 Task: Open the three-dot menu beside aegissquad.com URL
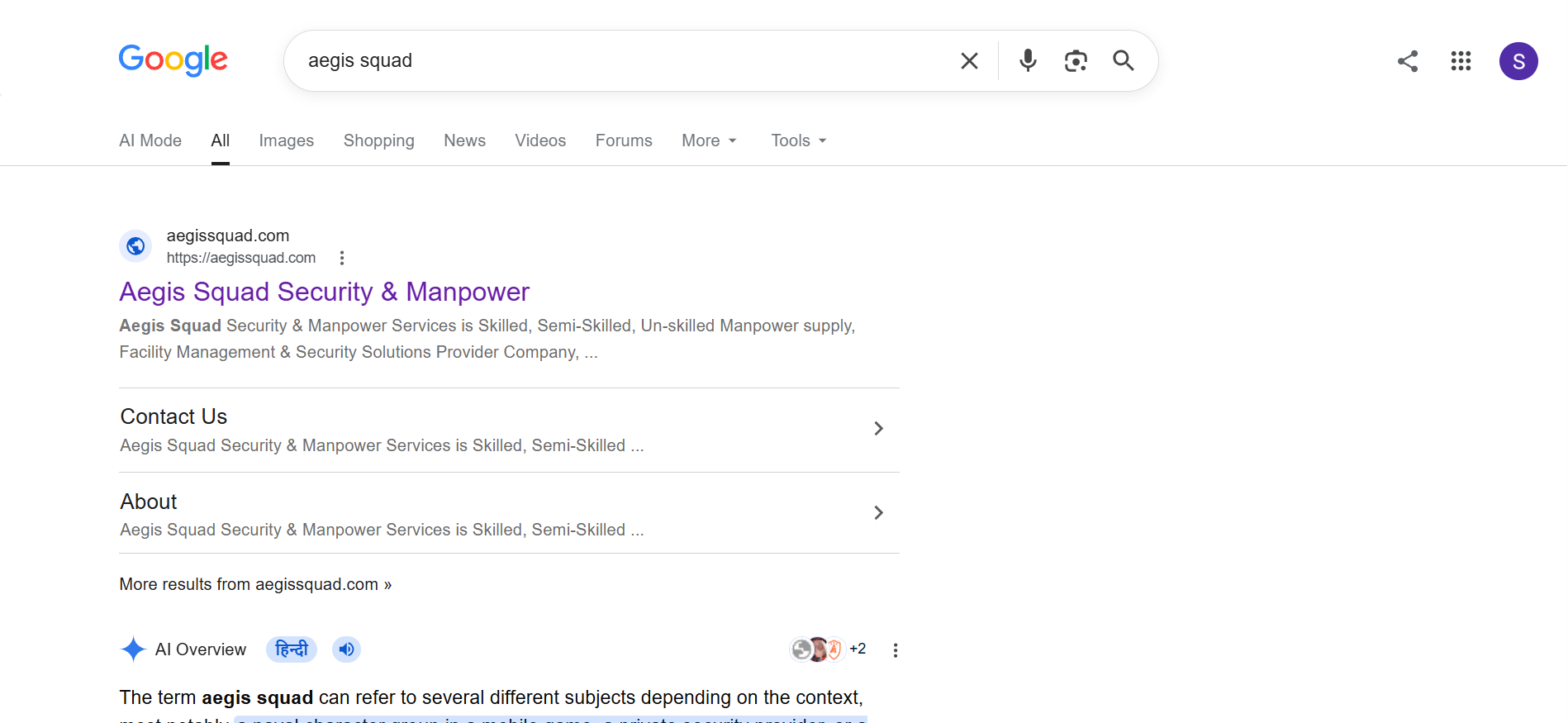coord(342,258)
